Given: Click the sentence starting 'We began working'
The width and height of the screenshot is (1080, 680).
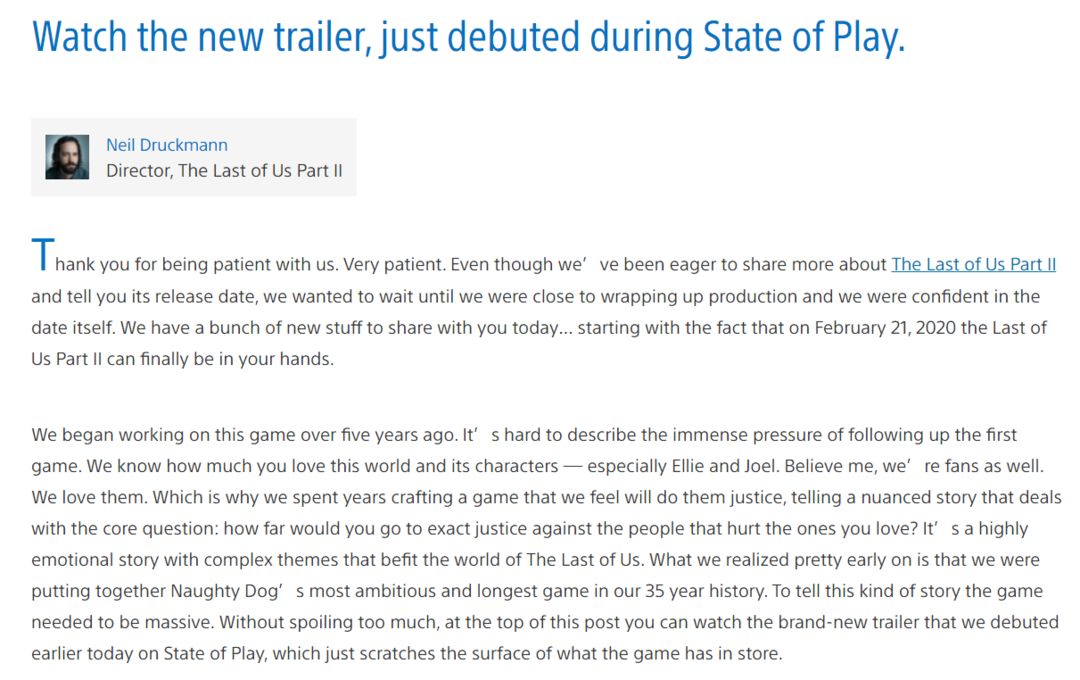Looking at the screenshot, I should (x=244, y=435).
